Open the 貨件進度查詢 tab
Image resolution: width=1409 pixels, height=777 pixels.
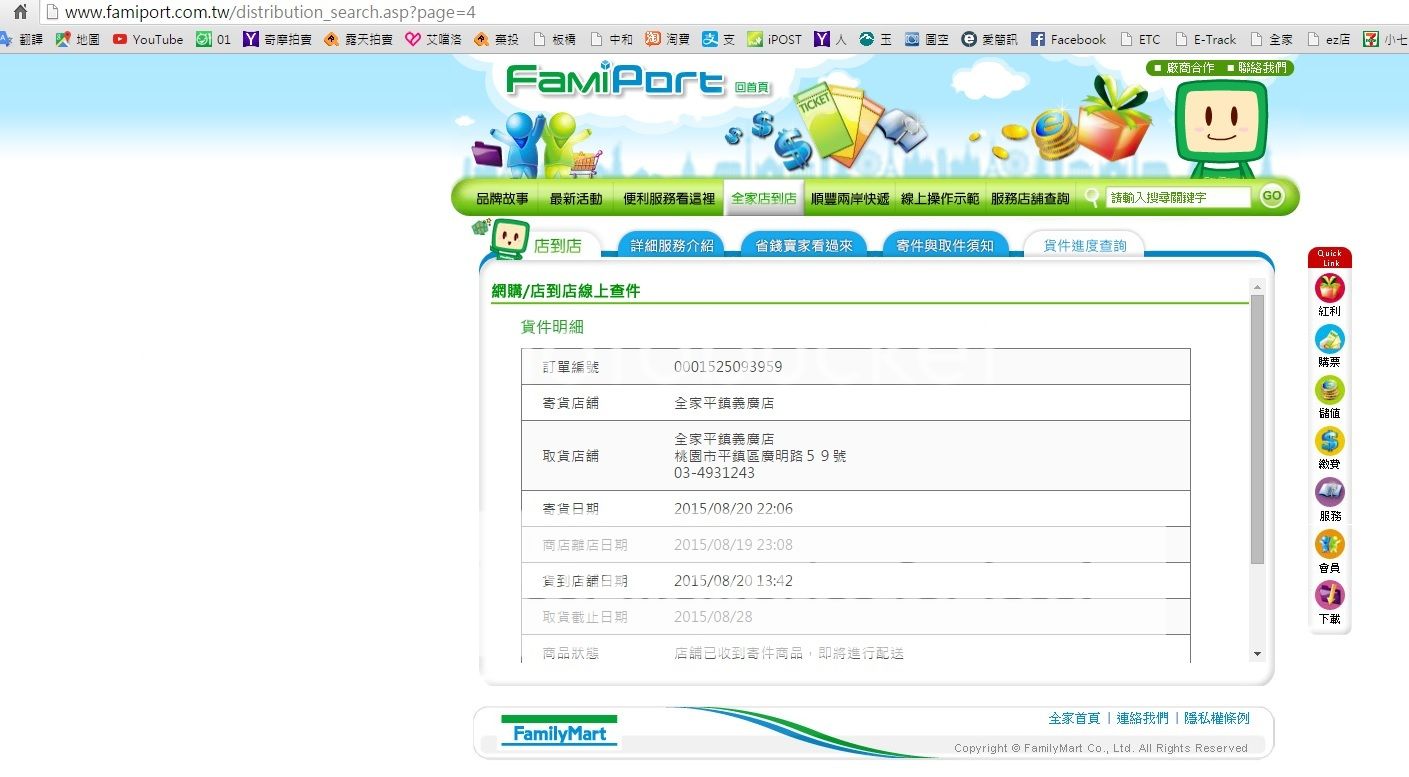[x=1084, y=246]
